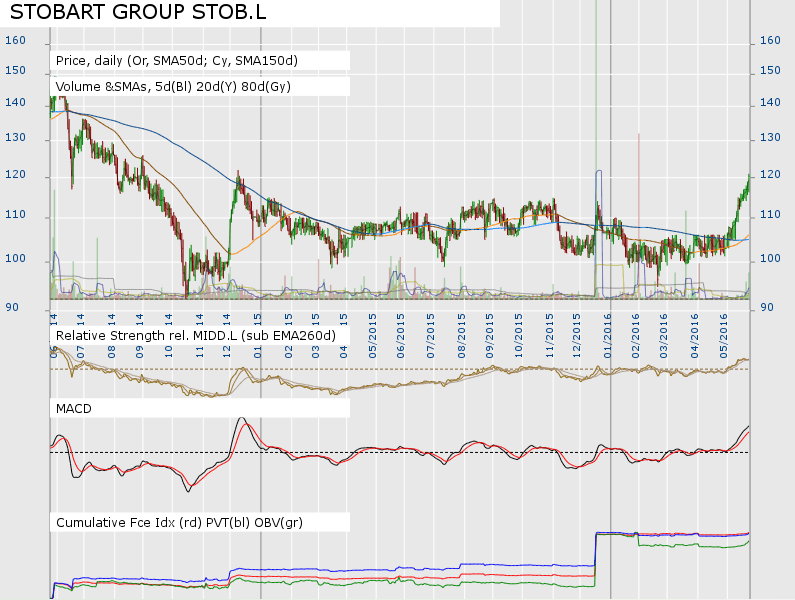Click the 02/2016 date axis label
This screenshot has height=600, width=795.
pyautogui.click(x=636, y=336)
